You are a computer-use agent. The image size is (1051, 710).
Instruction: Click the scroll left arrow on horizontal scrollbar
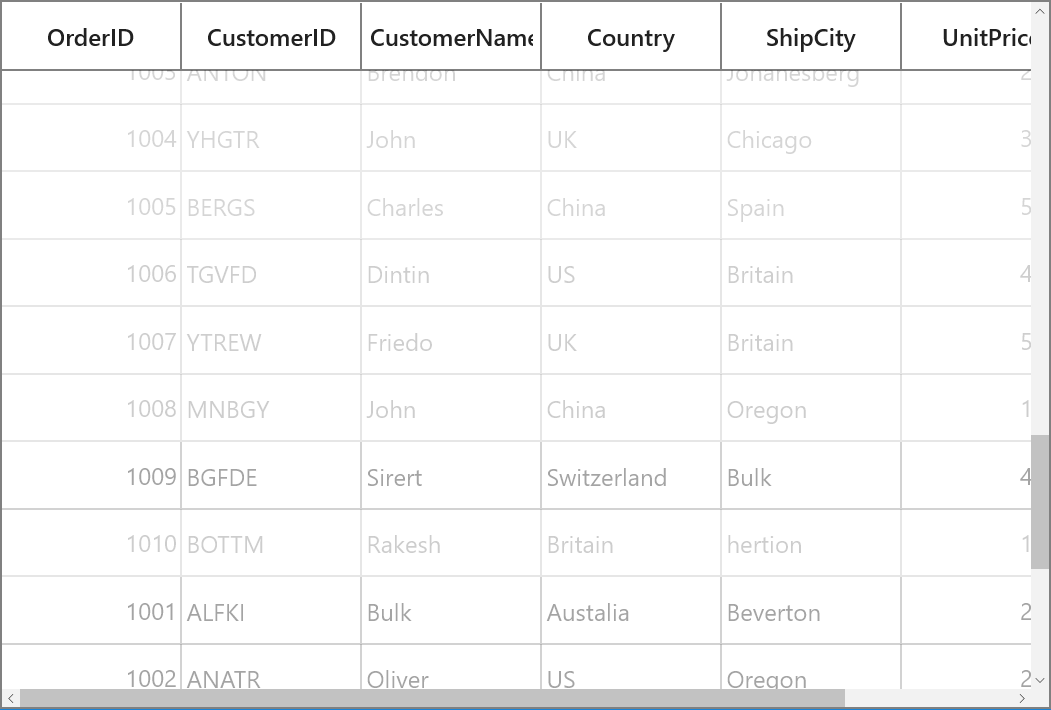click(x=11, y=699)
